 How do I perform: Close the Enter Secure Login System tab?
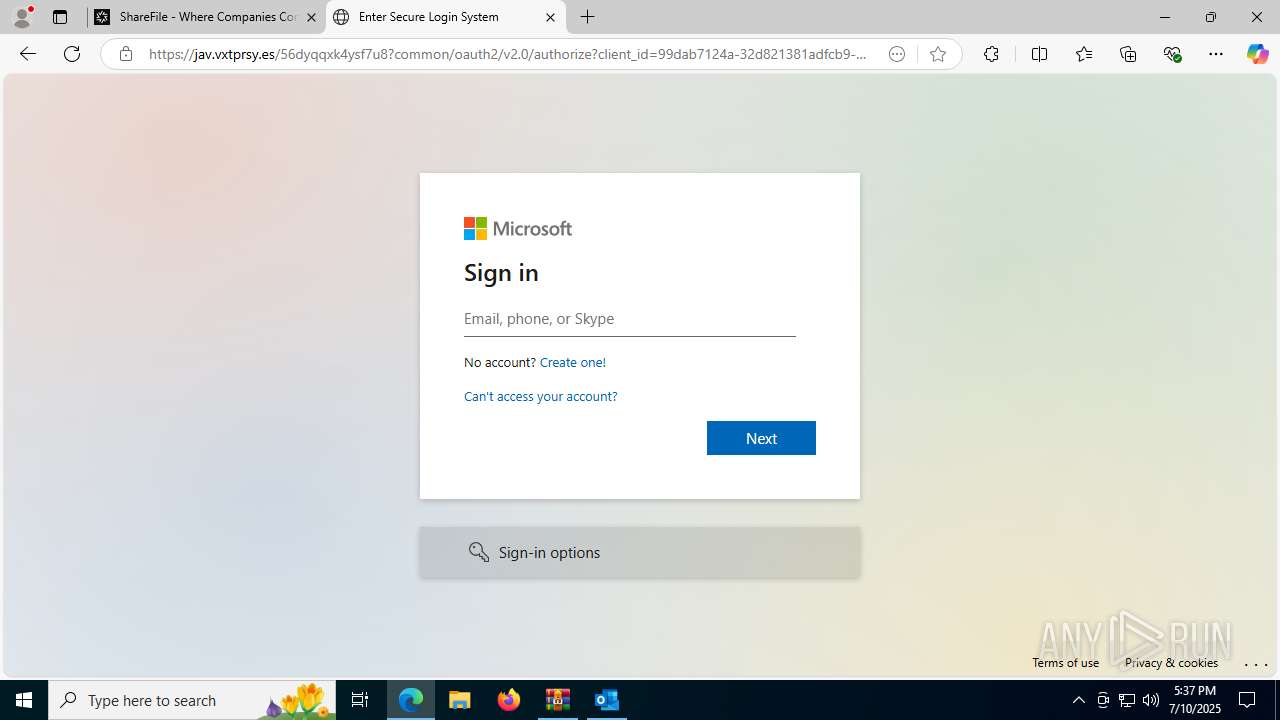tap(550, 17)
